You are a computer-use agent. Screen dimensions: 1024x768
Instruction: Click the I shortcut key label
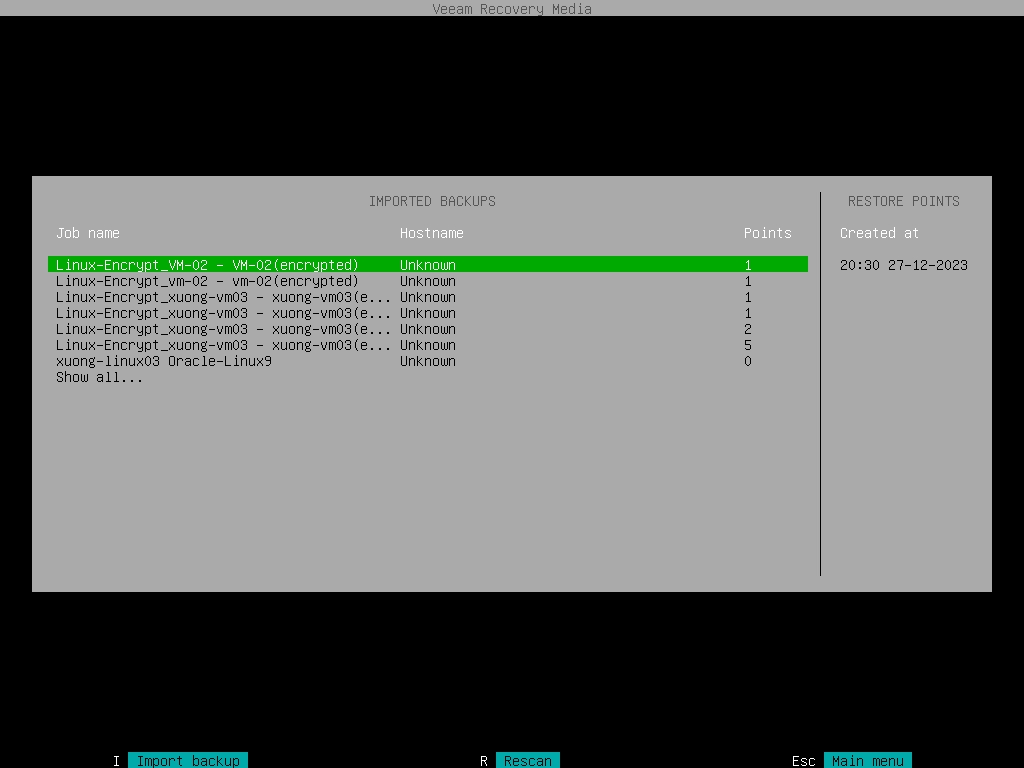[116, 761]
